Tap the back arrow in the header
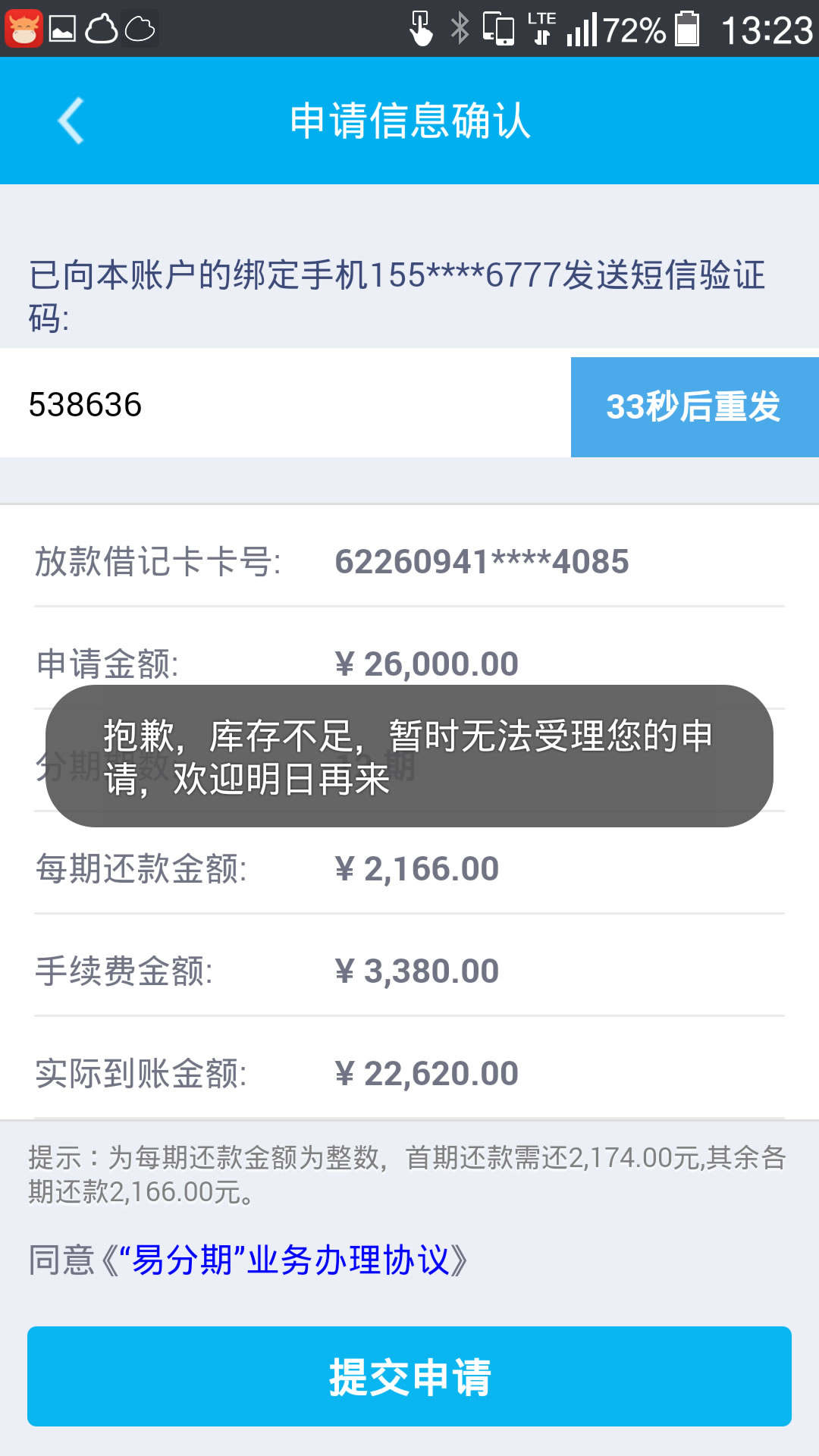The image size is (819, 1456). click(71, 121)
